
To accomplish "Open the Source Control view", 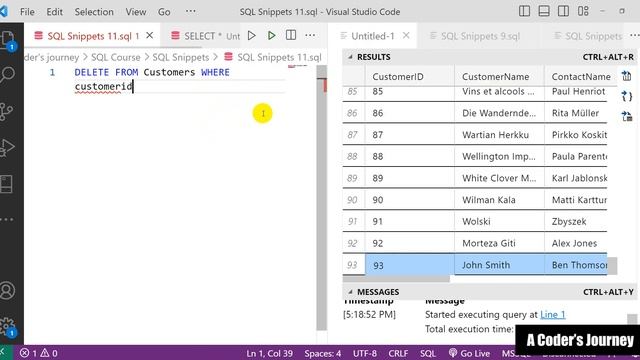I will click(x=7, y=111).
